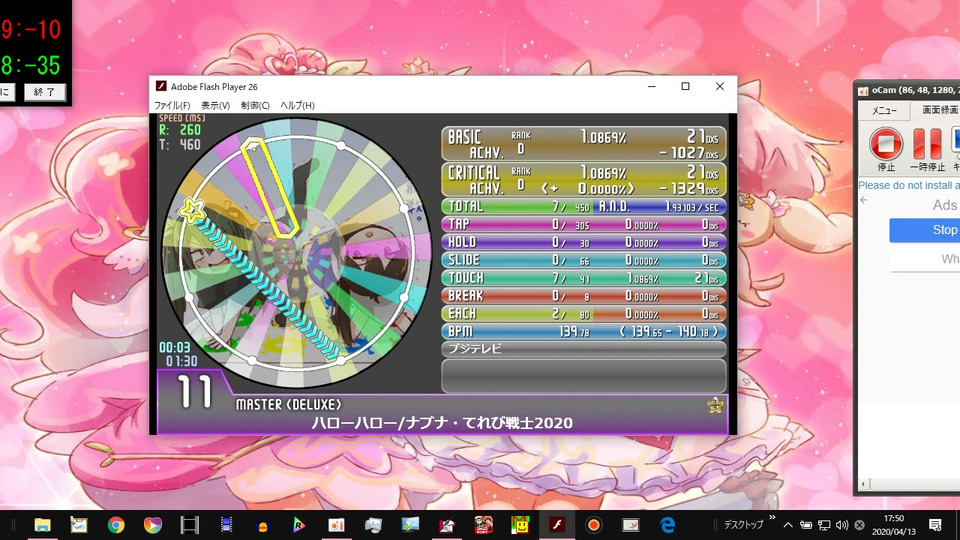Open the 制御(C) menu

click(255, 105)
